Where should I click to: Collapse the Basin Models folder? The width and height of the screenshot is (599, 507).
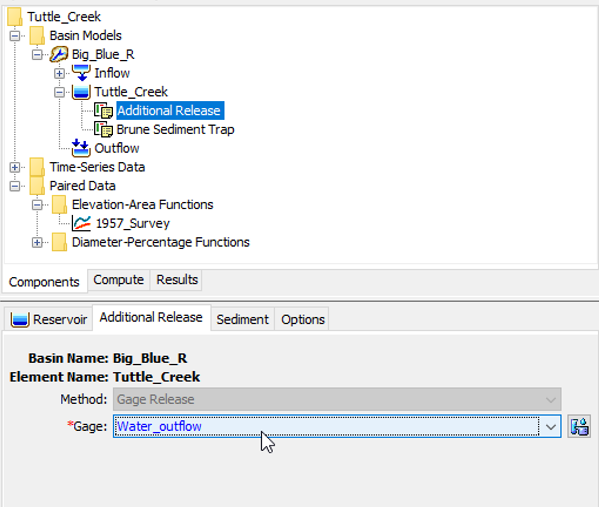(15, 36)
